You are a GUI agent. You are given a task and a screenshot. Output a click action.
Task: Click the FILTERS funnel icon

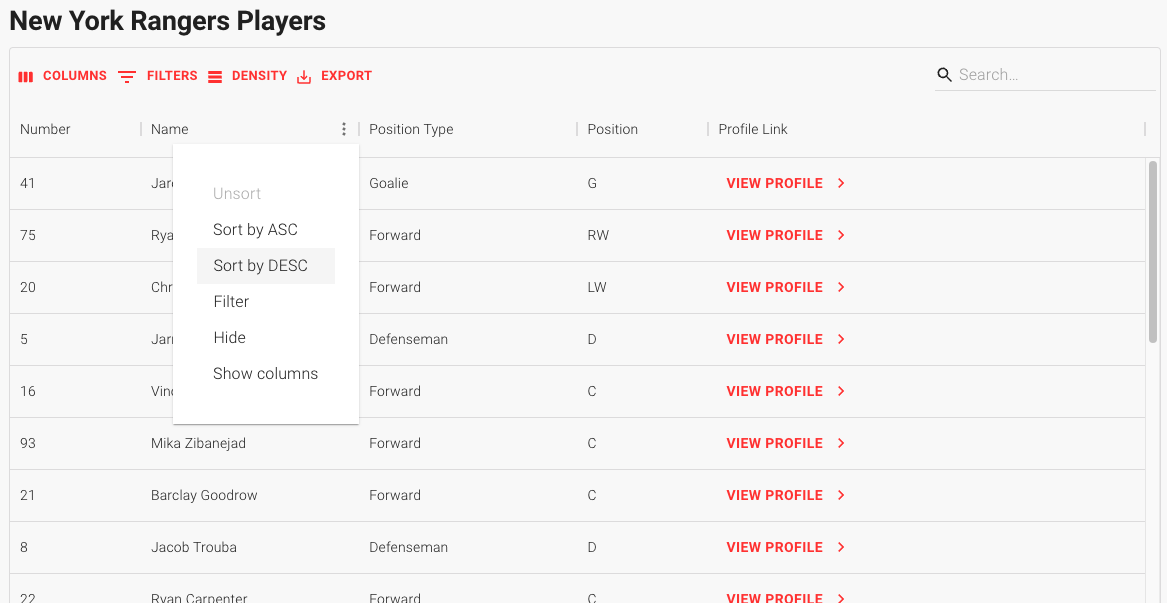126,76
